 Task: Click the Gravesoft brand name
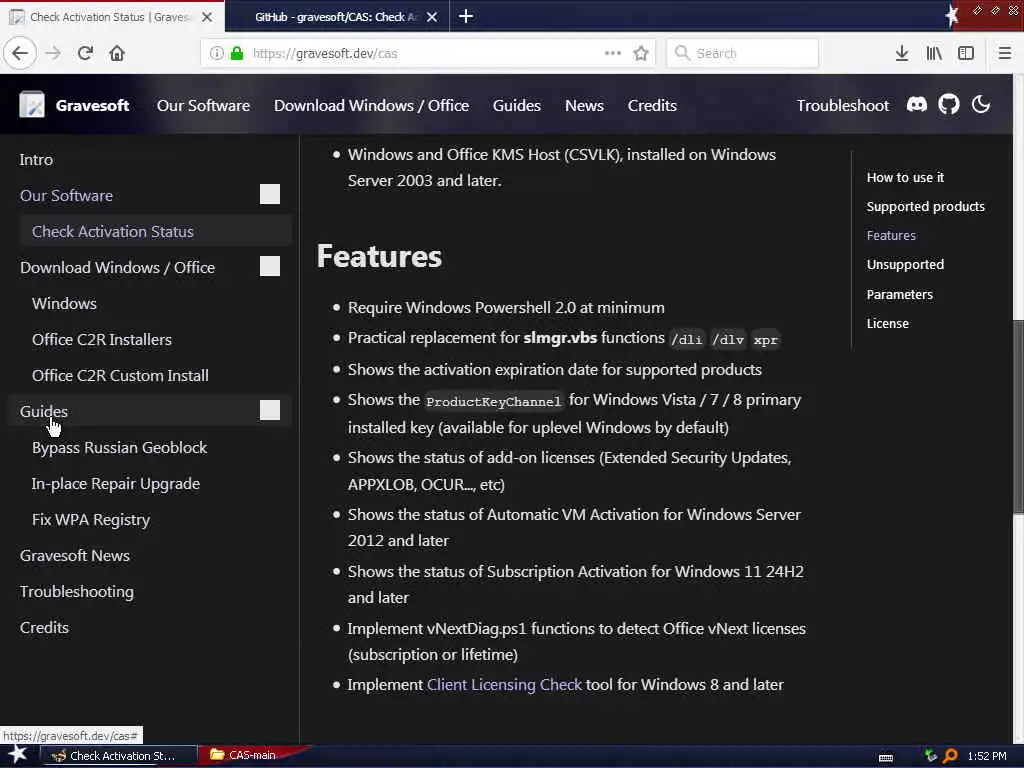(x=92, y=105)
